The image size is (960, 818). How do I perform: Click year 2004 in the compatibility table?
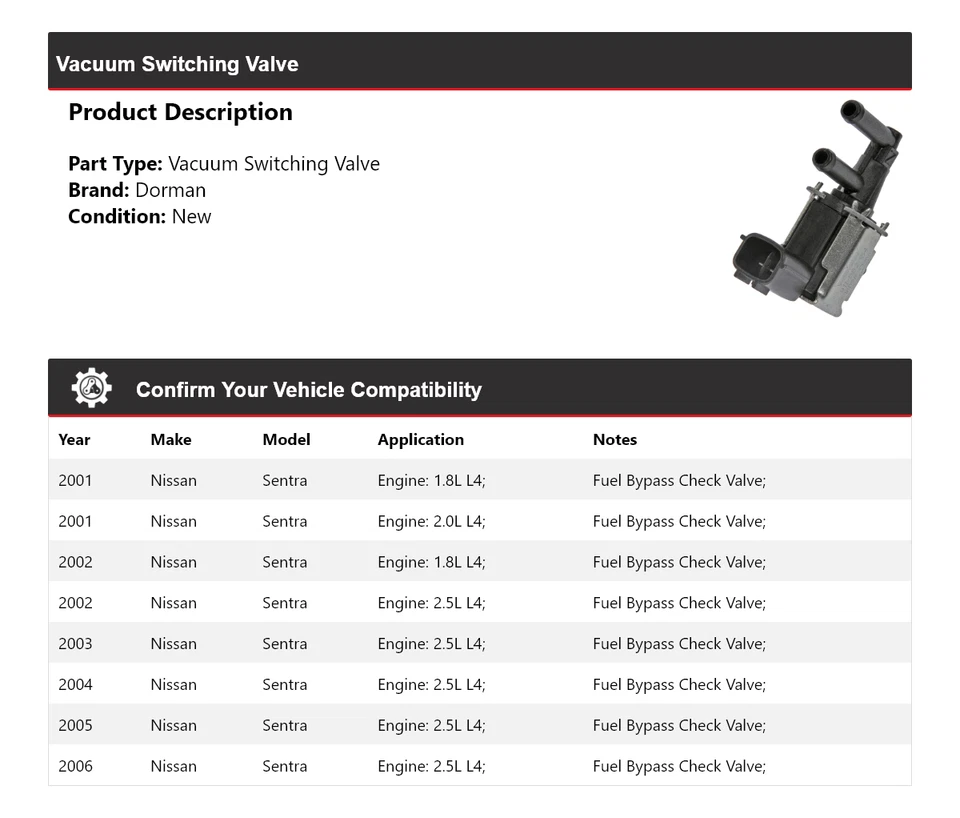point(75,685)
